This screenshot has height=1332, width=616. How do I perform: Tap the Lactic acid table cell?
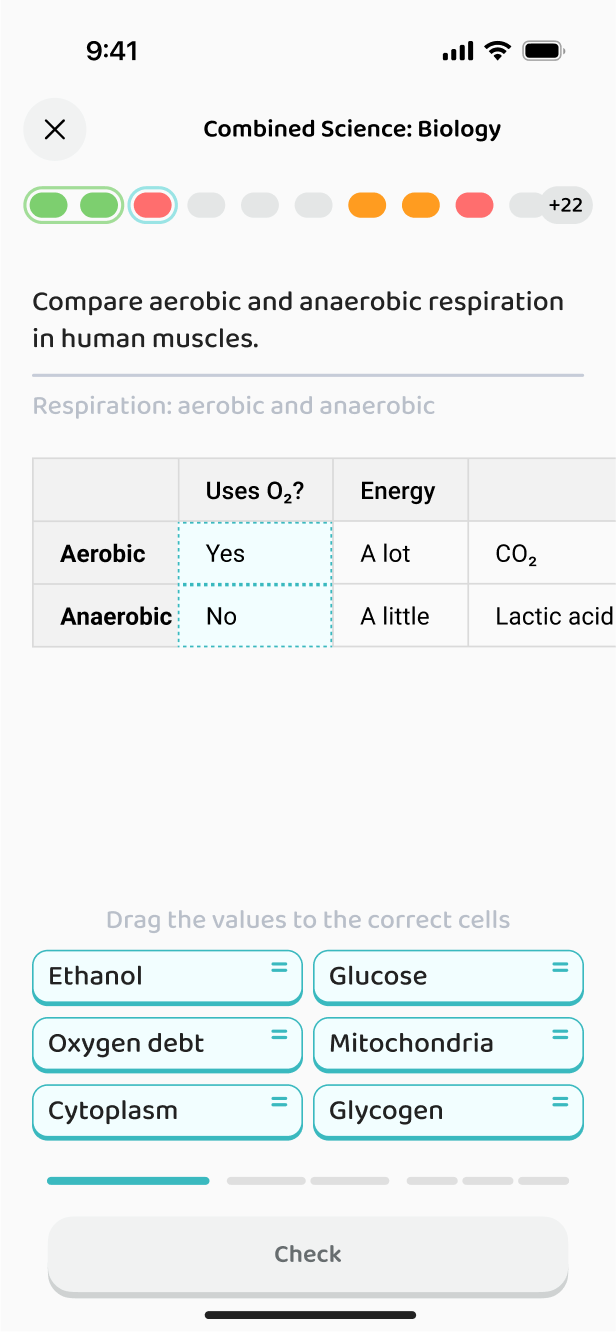coord(542,616)
